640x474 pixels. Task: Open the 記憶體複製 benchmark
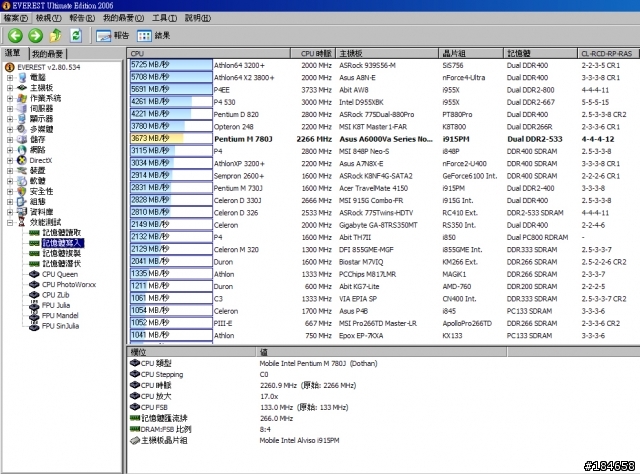point(61,254)
